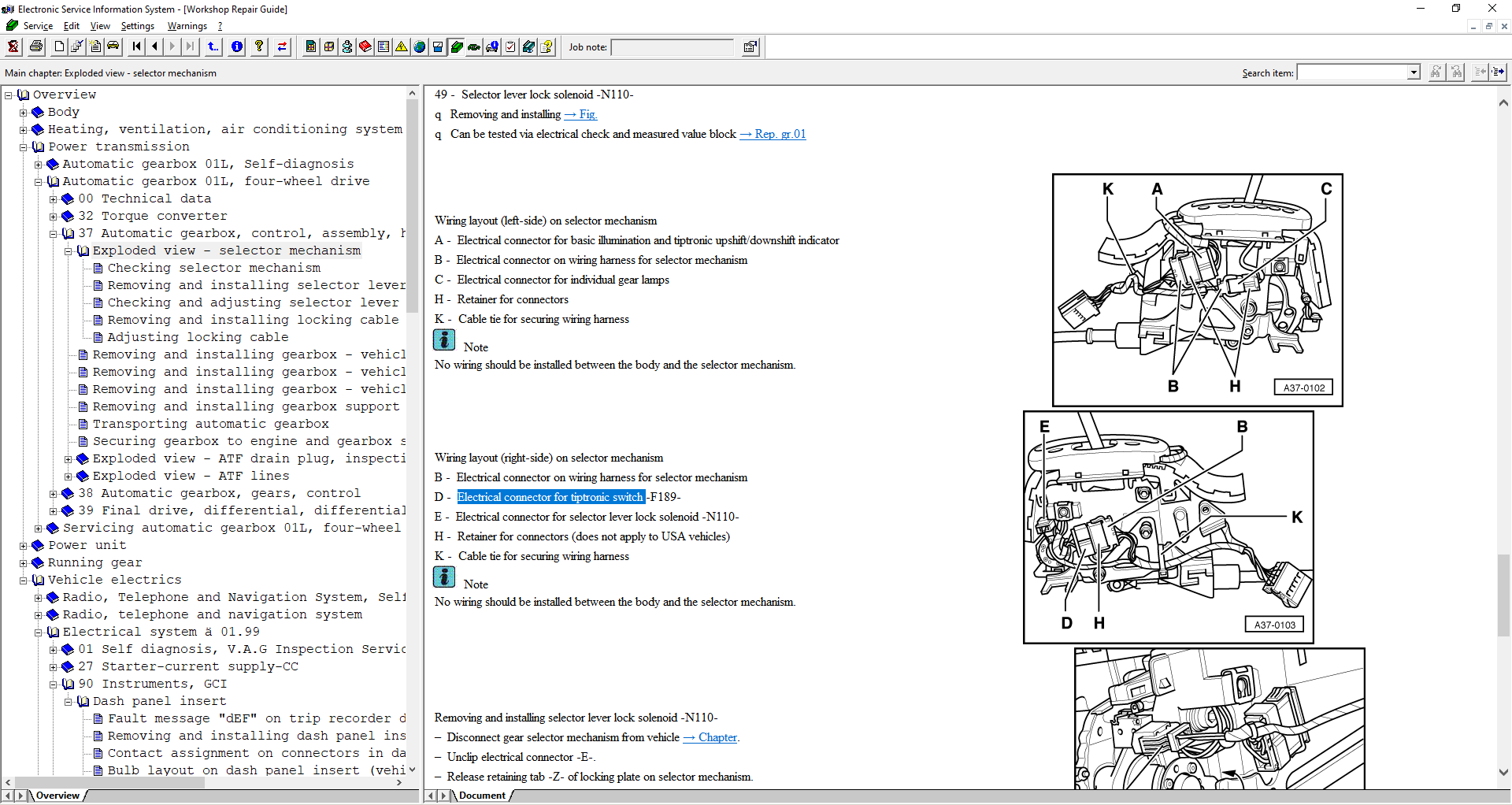The height and width of the screenshot is (805, 1512).
Task: Open the Settings menu
Action: tap(137, 26)
